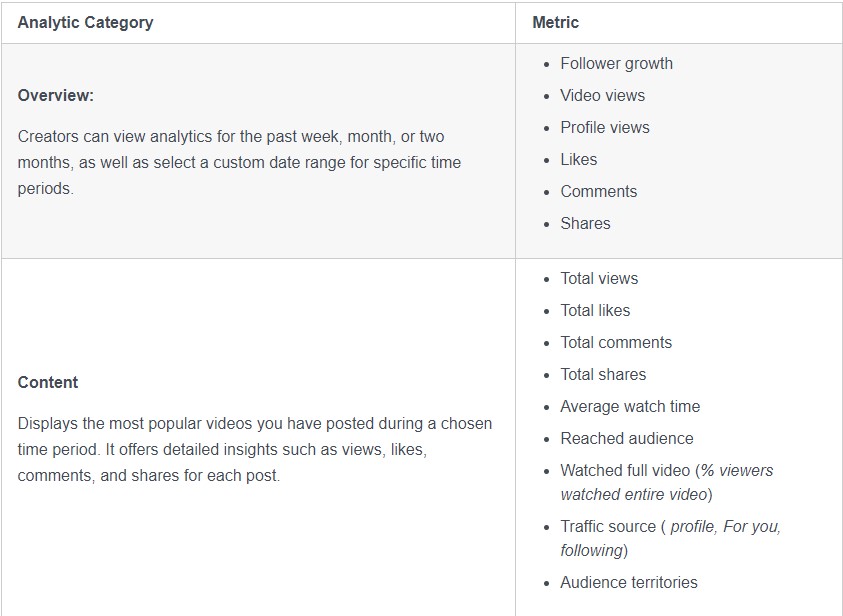Viewport: 843px width, 616px height.
Task: Select the Overview heading text
Action: point(56,96)
